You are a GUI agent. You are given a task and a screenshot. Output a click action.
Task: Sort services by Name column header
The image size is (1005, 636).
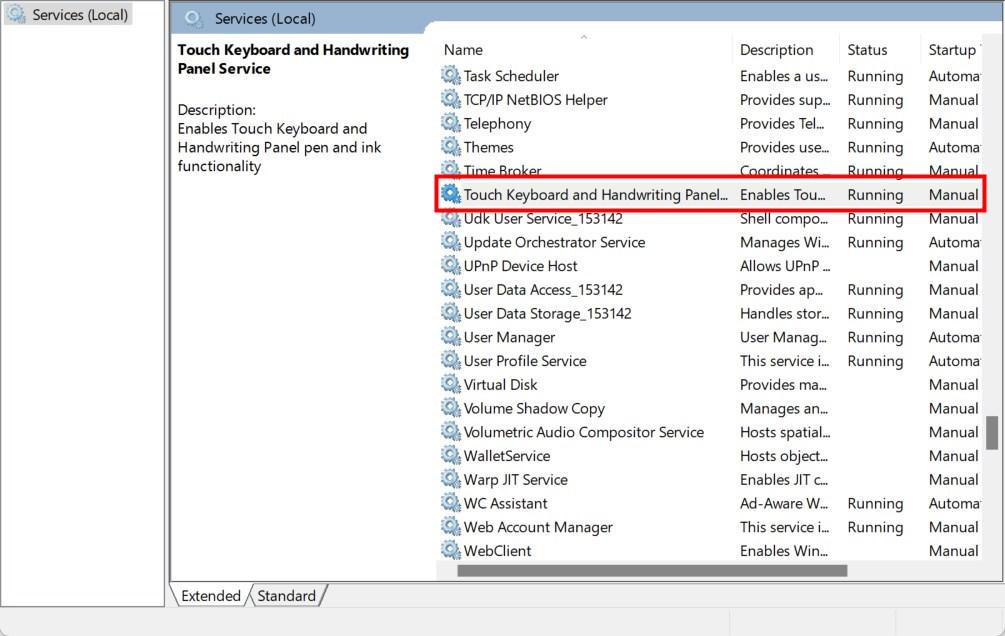(463, 50)
